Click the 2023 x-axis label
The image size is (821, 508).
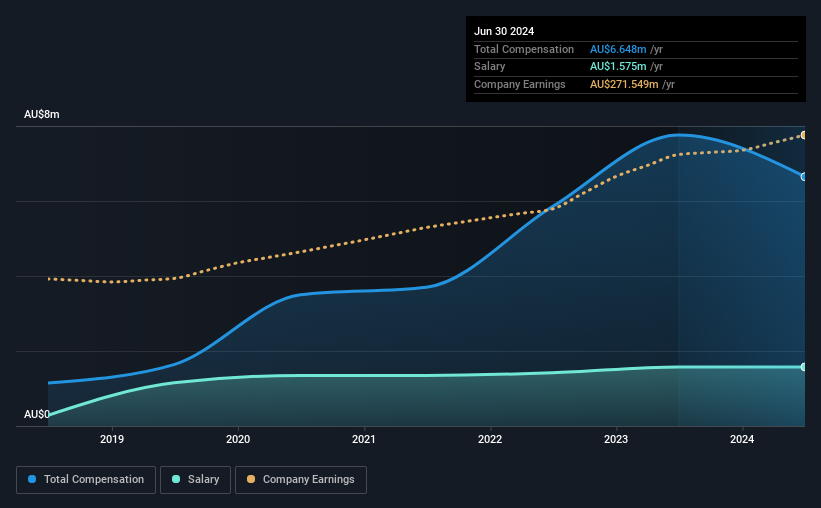[616, 439]
